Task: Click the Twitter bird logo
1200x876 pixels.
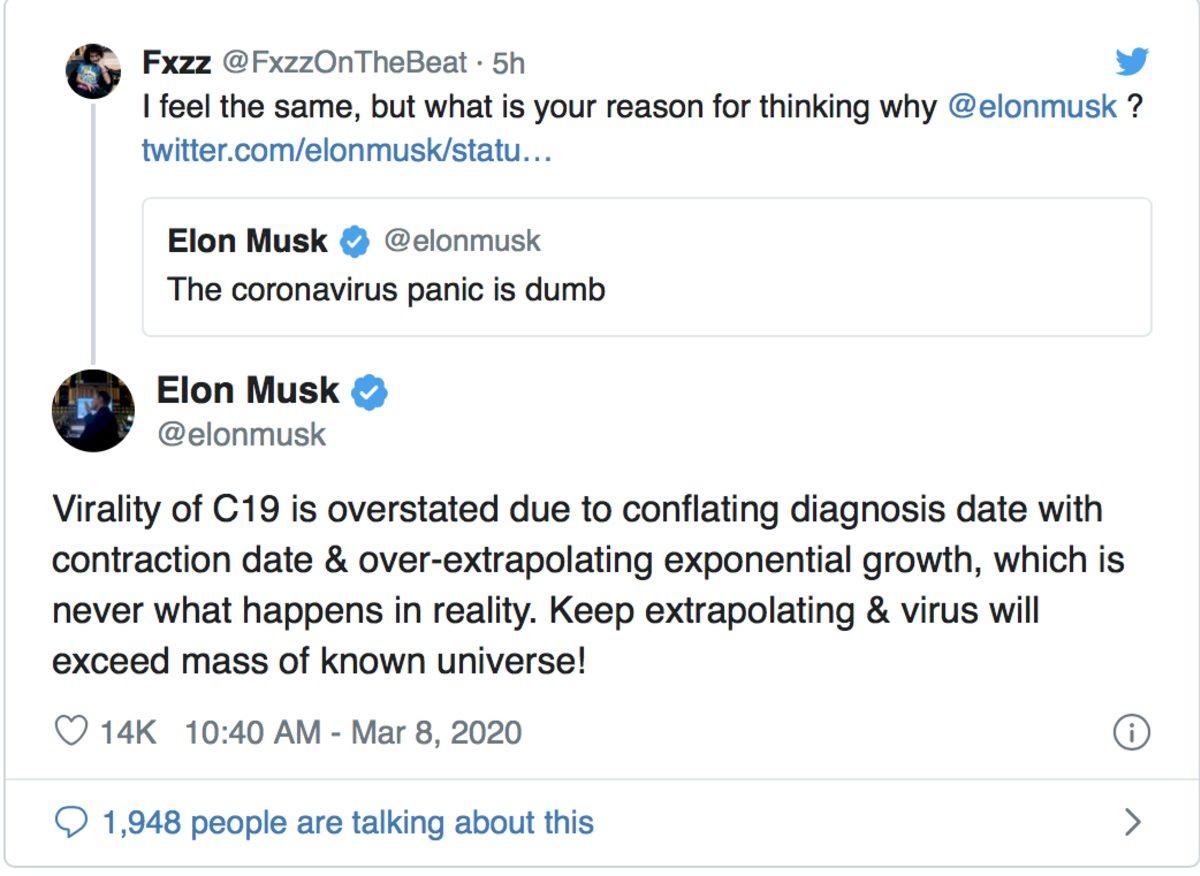Action: [x=1132, y=62]
